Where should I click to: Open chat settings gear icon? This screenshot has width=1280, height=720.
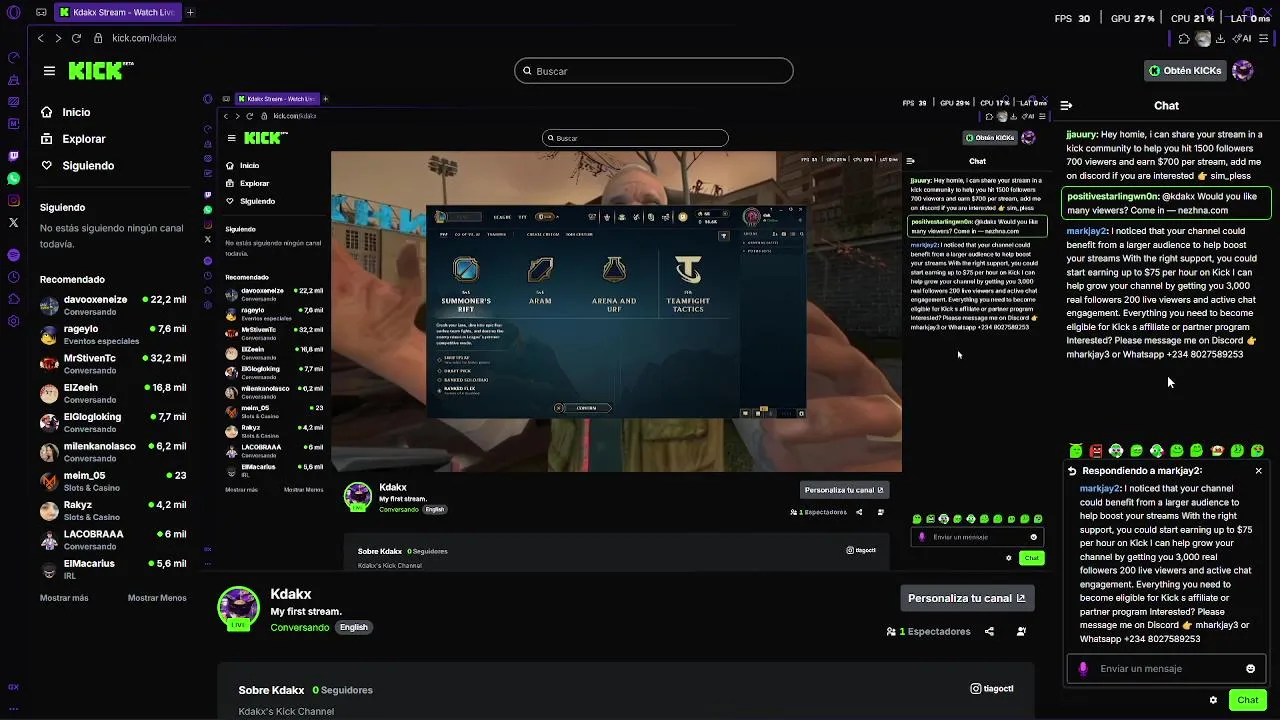pyautogui.click(x=1213, y=700)
